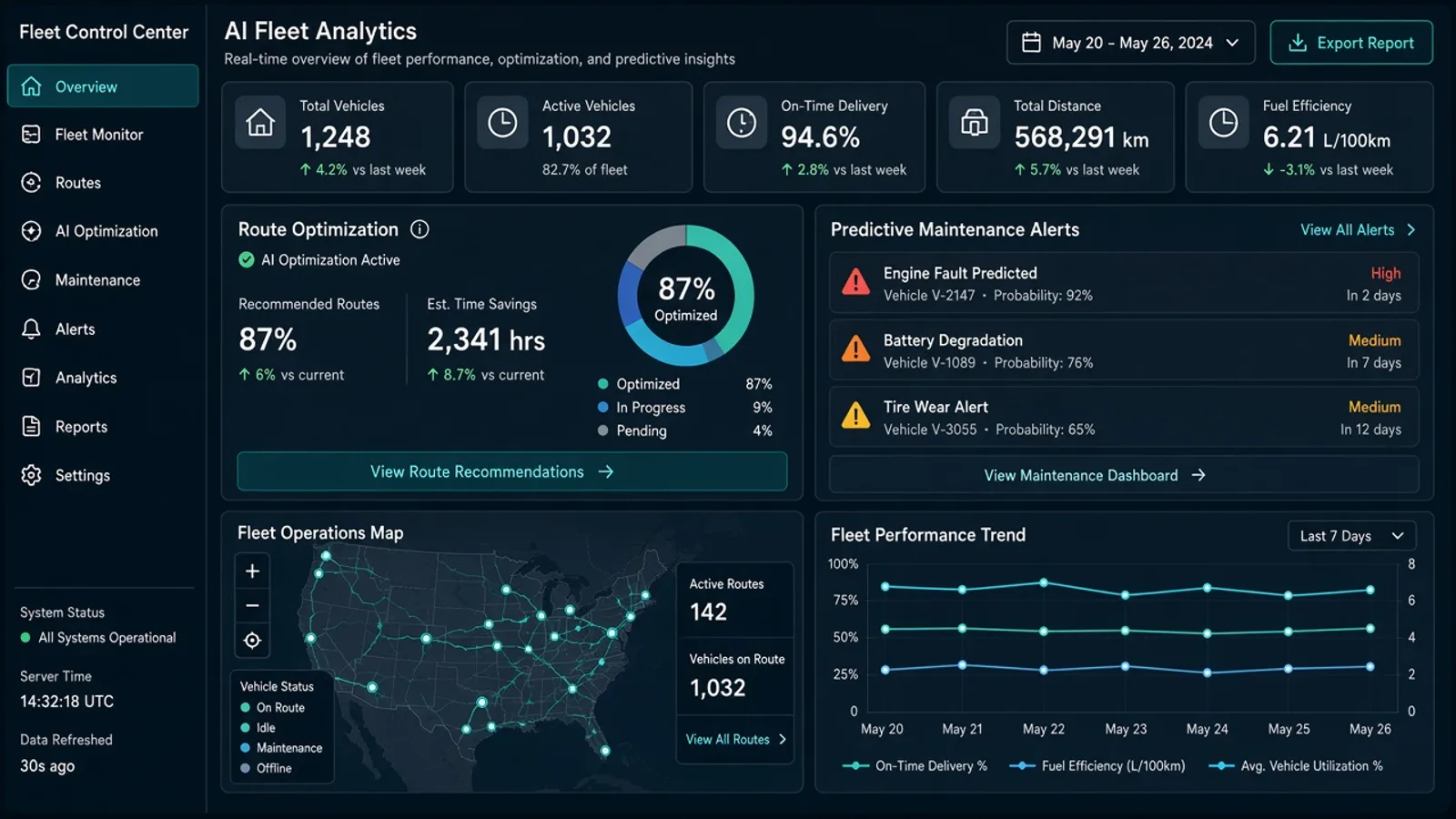Click the Settings gear icon in sidebar
This screenshot has height=819, width=1456.
31,475
